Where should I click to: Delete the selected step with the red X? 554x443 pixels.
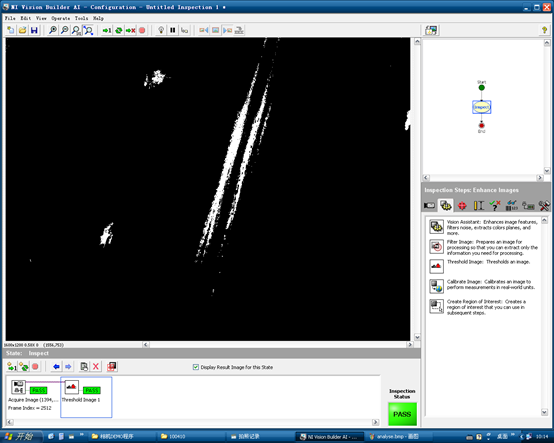96,367
